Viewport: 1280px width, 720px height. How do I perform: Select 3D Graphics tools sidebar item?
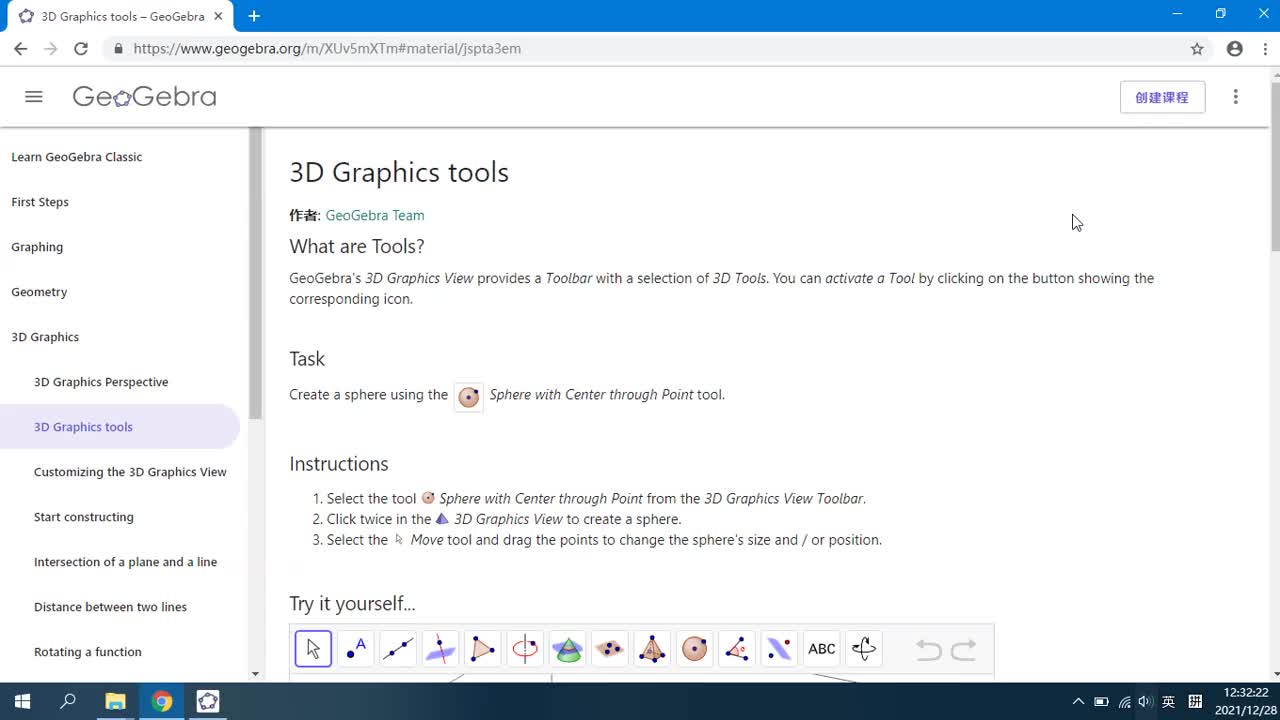[119, 427]
